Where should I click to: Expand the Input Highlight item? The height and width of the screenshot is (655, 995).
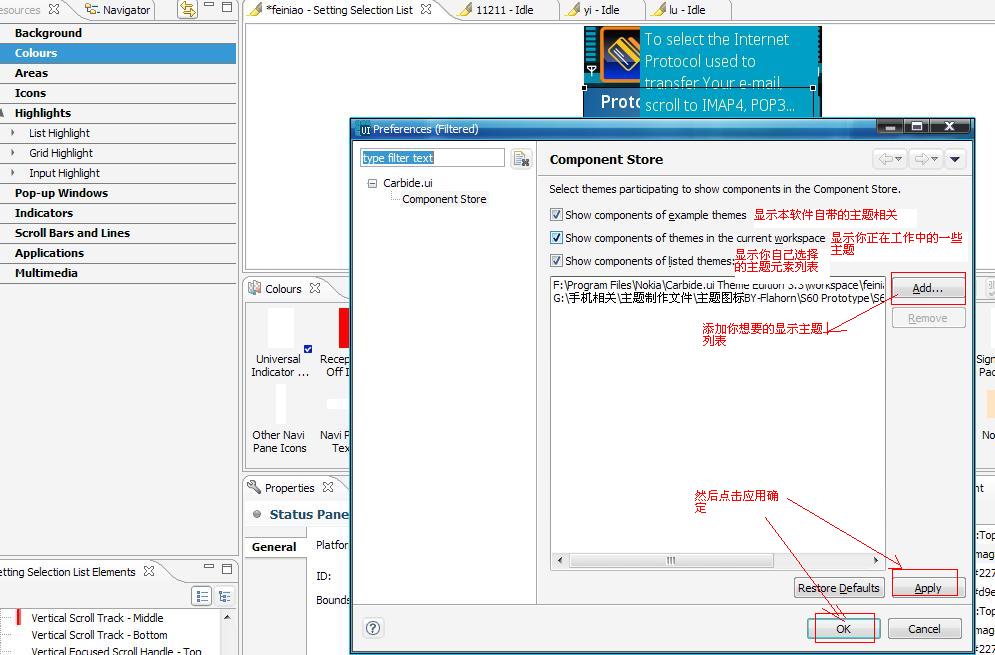click(13, 173)
